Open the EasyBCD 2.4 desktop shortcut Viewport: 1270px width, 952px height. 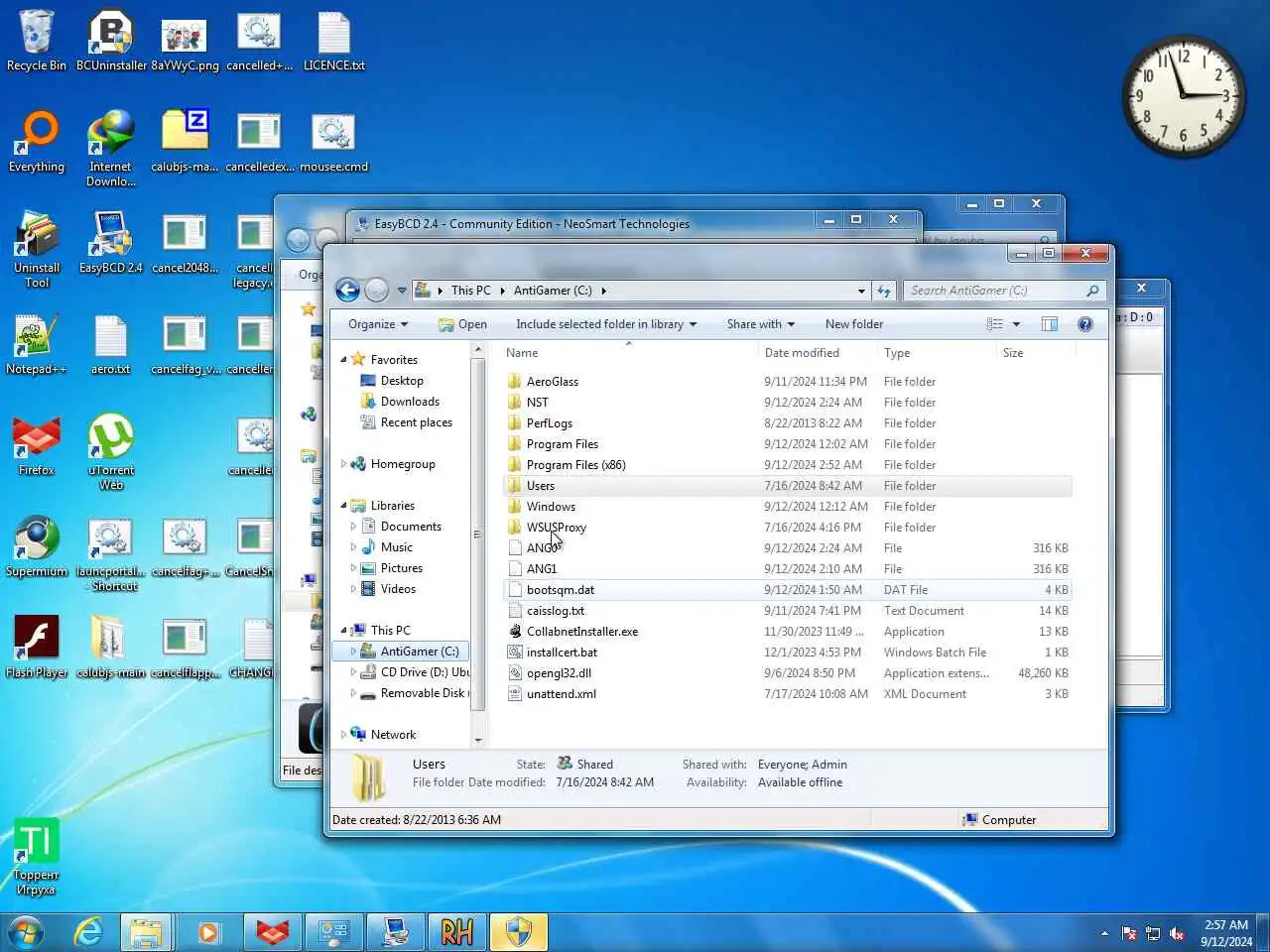[x=111, y=243]
